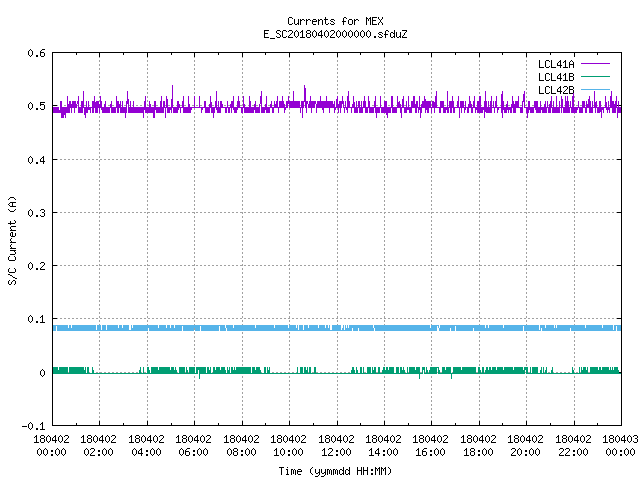
Task: Click the 0.1 y-axis tick label
Action: point(36,319)
